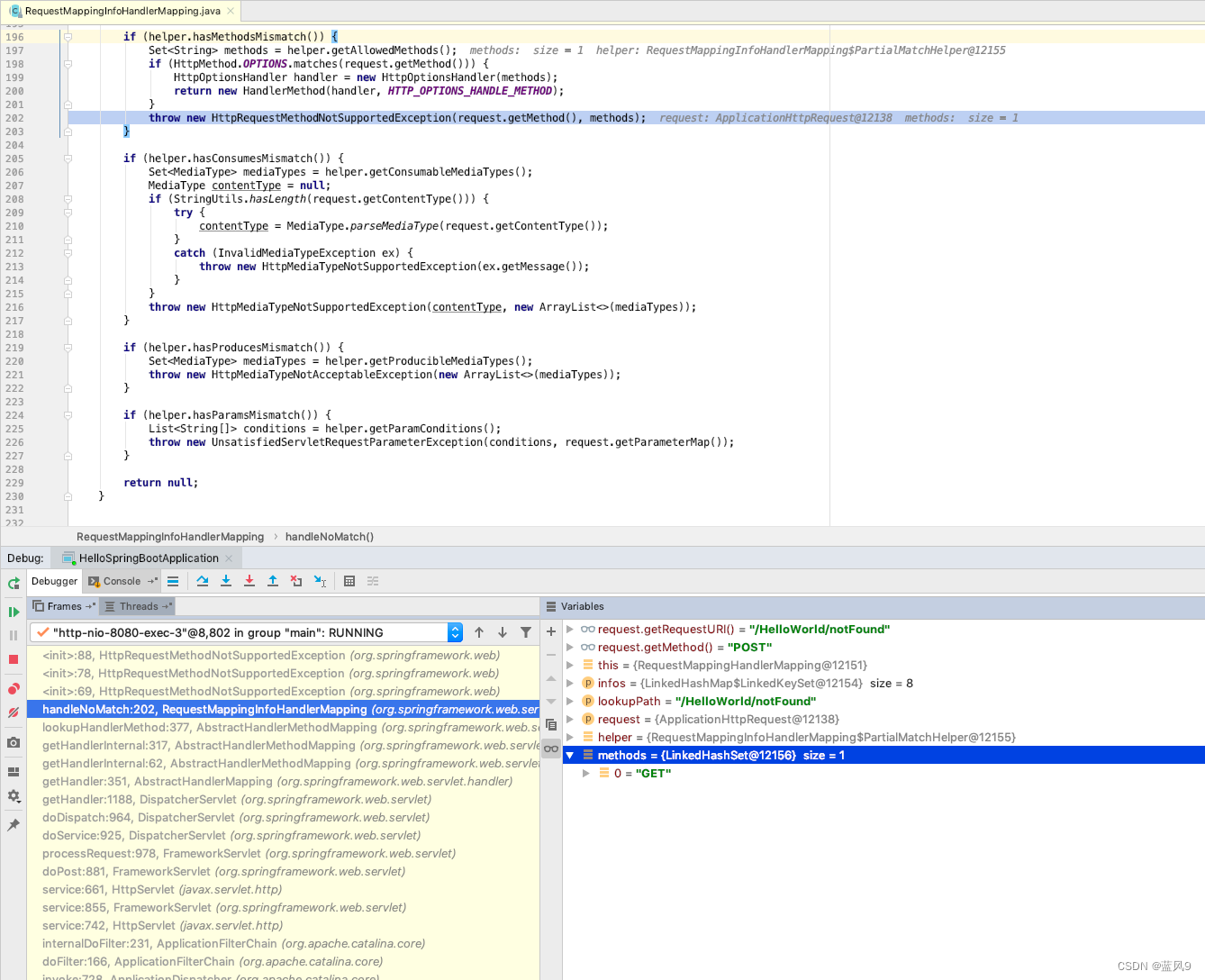The image size is (1205, 980).
Task: Open Evaluate Expression calculator icon
Action: pyautogui.click(x=349, y=581)
